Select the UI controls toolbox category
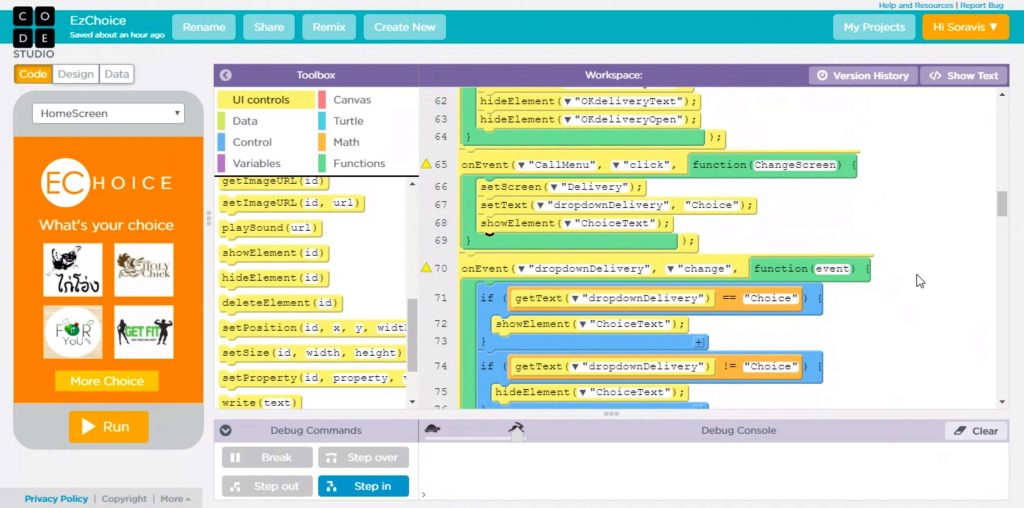 266,100
